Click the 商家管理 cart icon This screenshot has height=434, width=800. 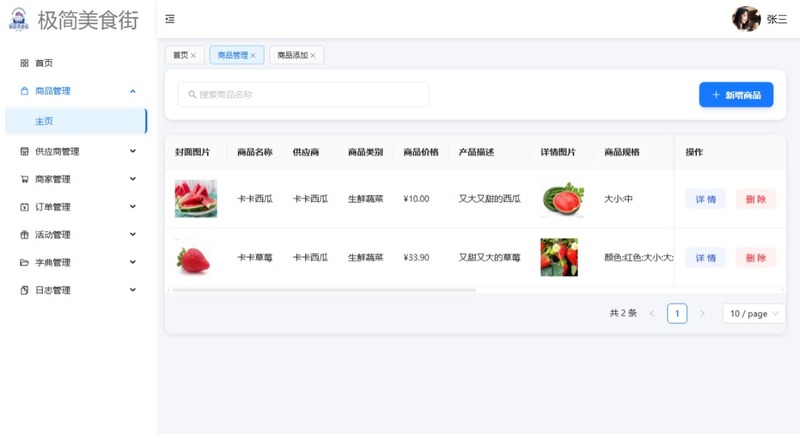tap(24, 179)
